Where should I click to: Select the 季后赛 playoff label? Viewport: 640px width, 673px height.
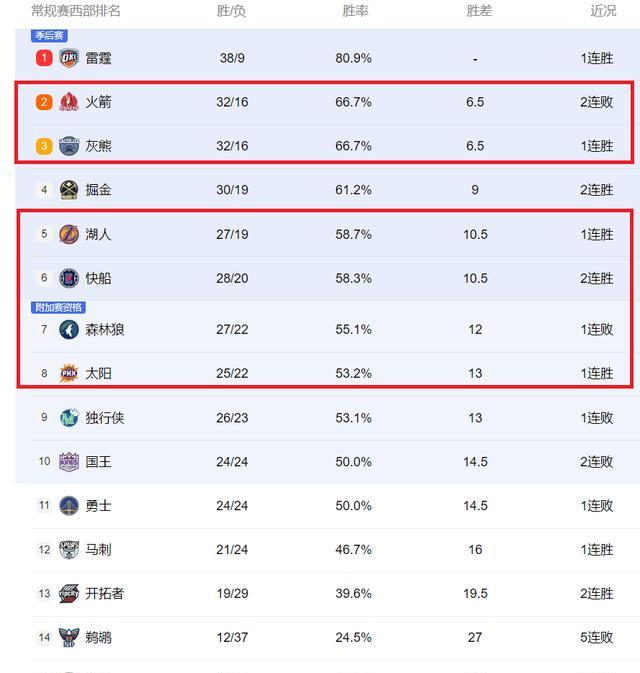pos(47,35)
